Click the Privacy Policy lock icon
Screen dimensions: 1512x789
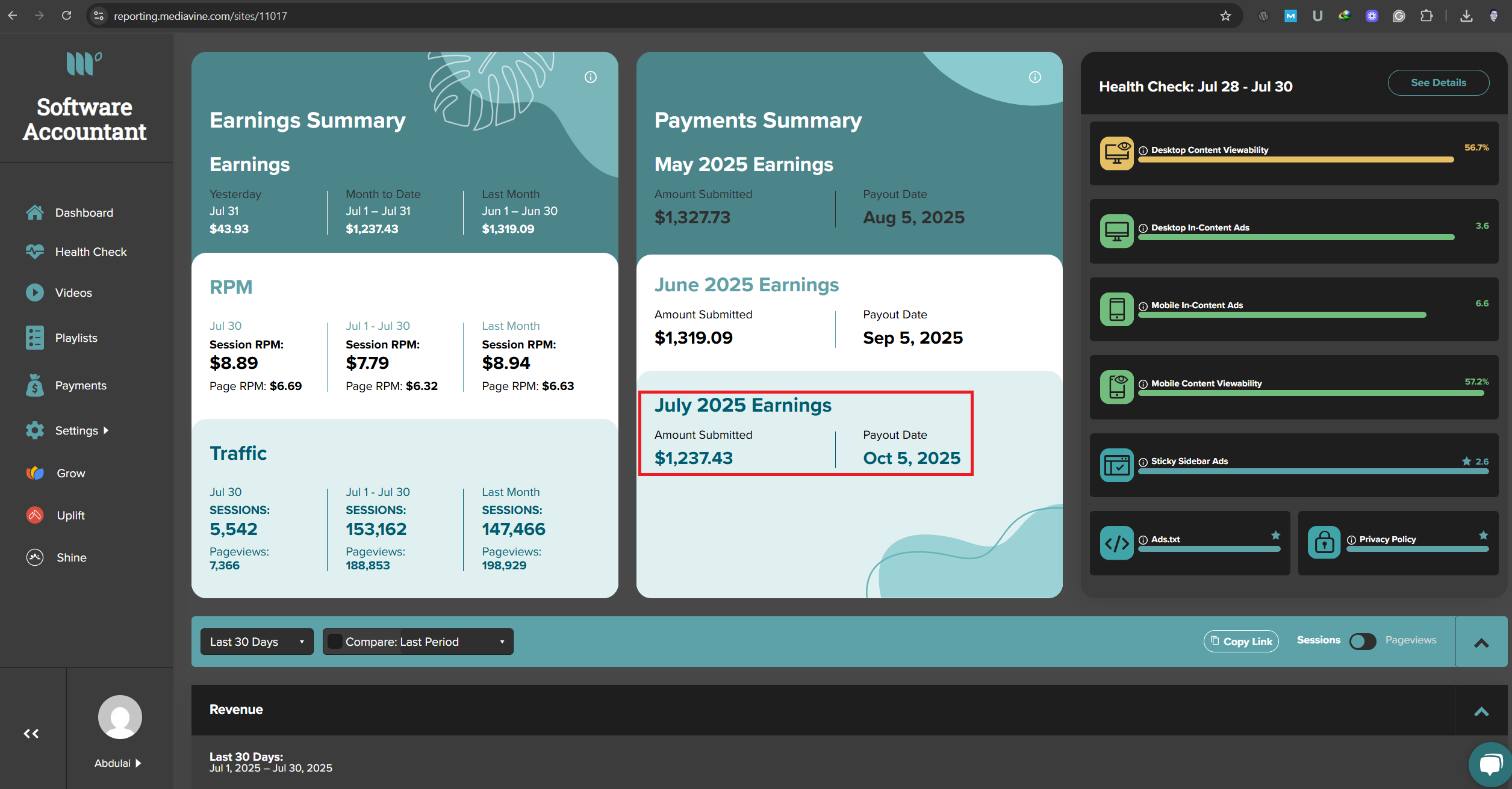(1324, 543)
